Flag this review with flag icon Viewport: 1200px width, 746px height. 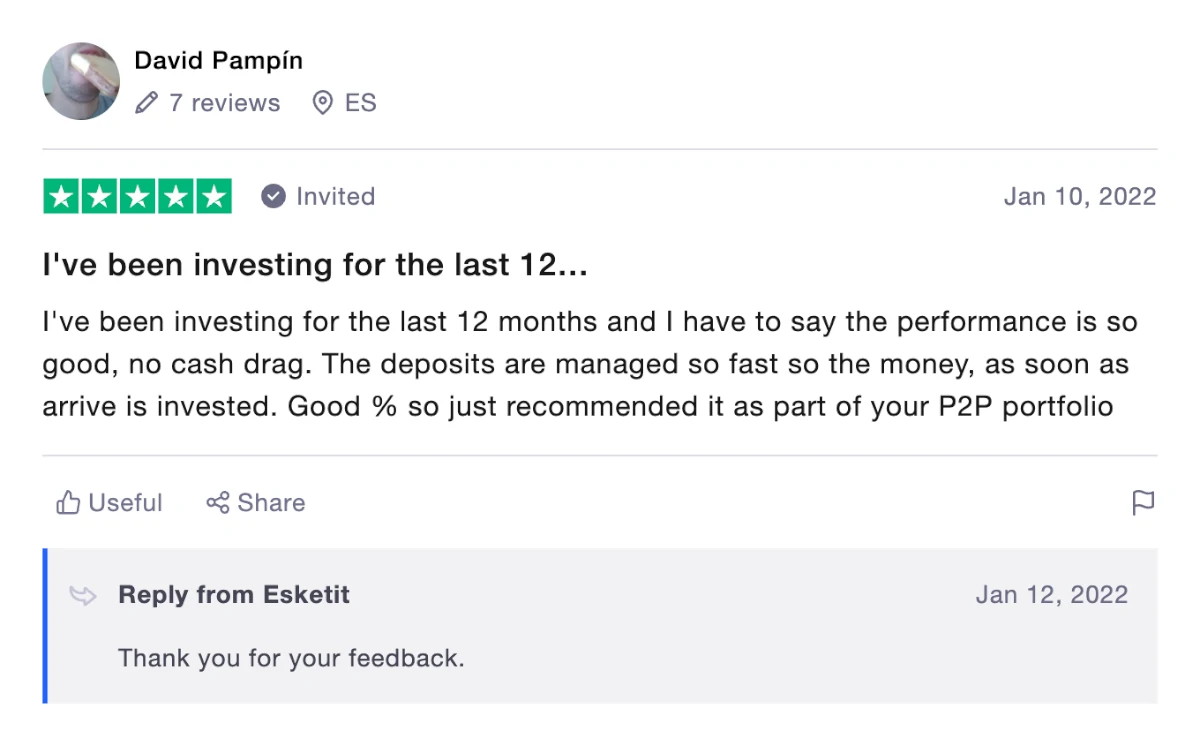click(x=1143, y=502)
